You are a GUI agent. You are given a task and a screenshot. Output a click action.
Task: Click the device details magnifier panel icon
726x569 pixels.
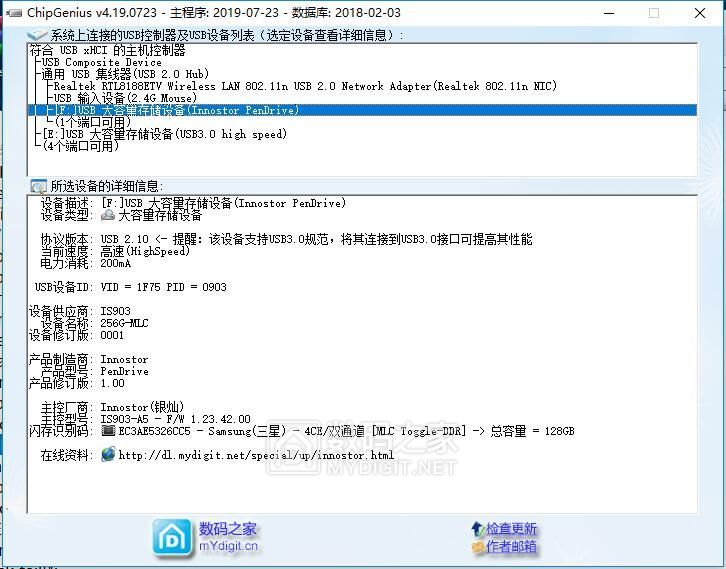[38, 186]
